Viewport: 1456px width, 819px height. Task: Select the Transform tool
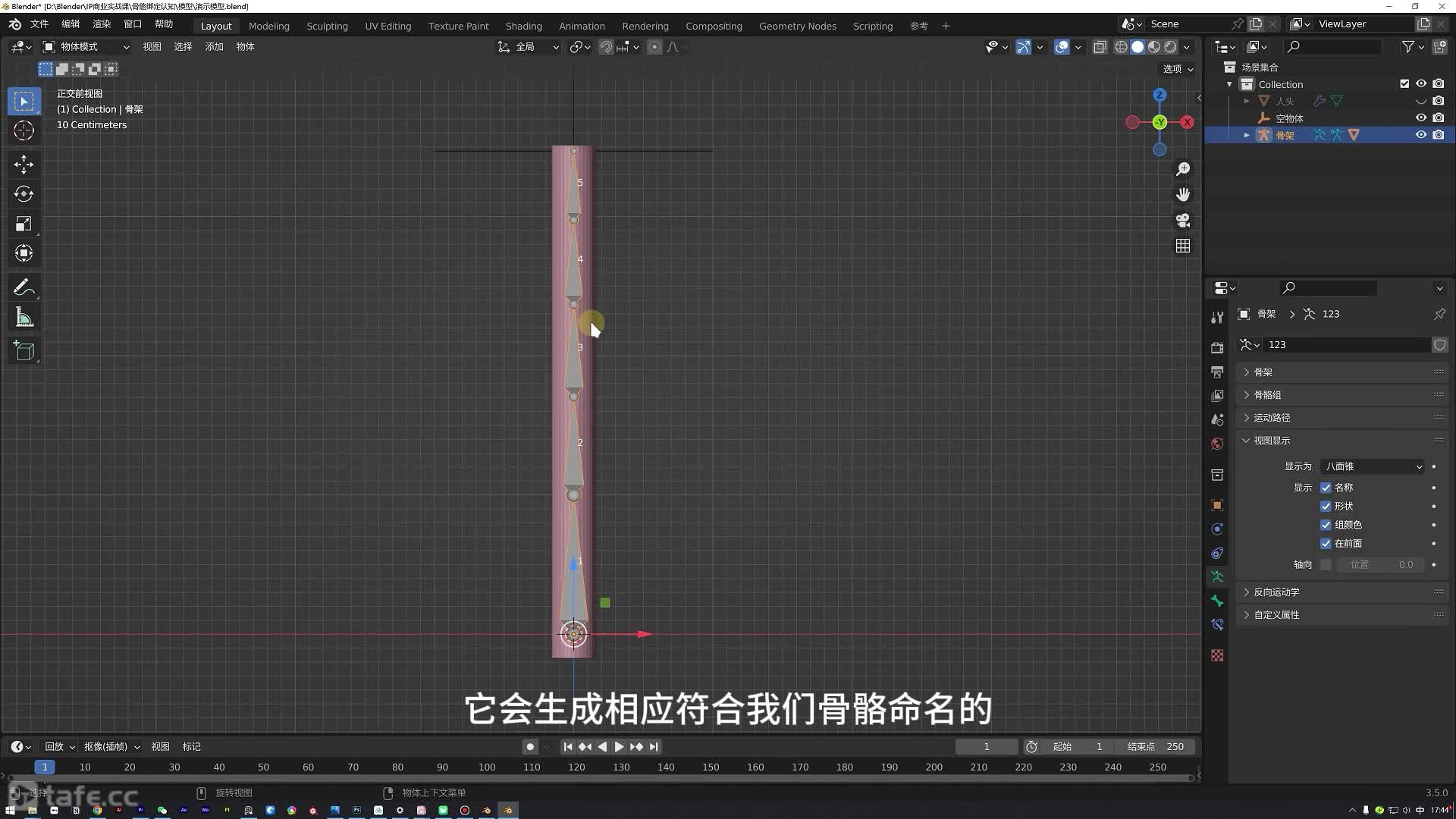[24, 253]
